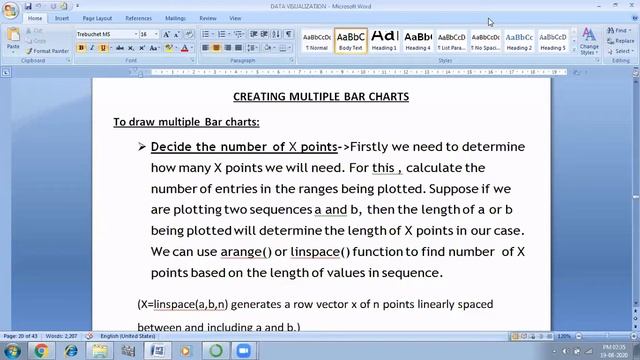Open the round Office button menu
The width and height of the screenshot is (640, 360).
10,10
